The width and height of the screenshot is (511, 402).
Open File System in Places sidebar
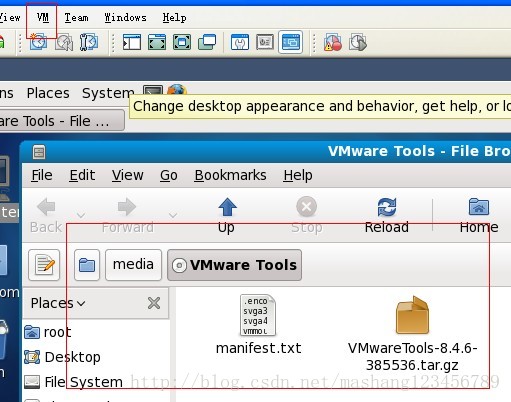click(74, 382)
